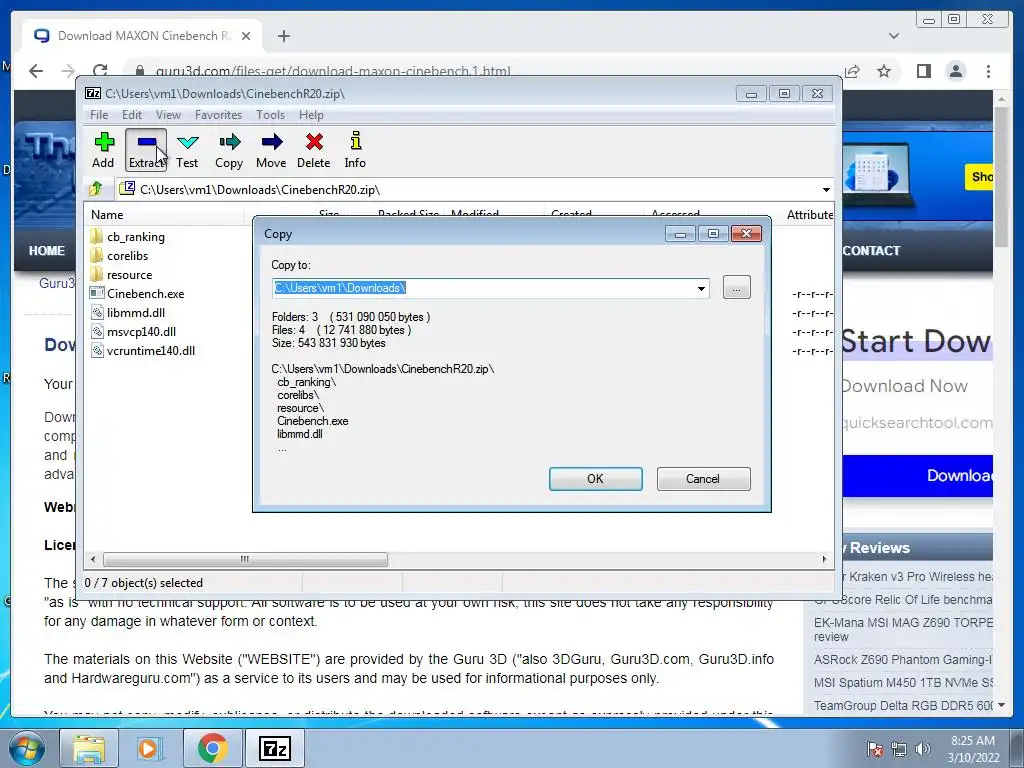Close the Copy dialog with X
Image resolution: width=1024 pixels, height=768 pixels.
pos(746,234)
